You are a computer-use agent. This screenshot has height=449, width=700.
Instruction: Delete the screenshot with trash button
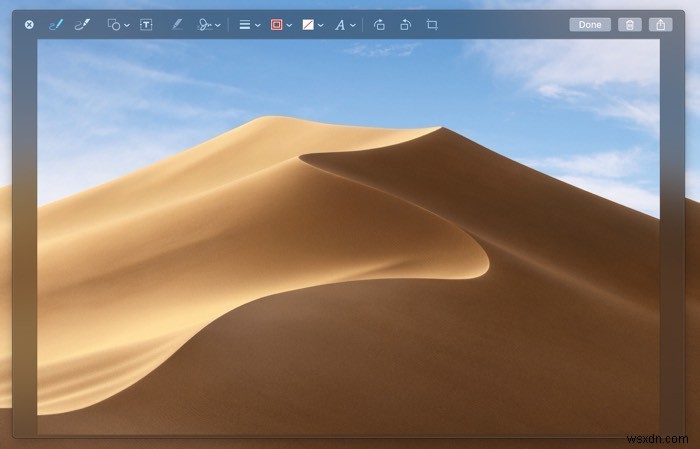(629, 25)
